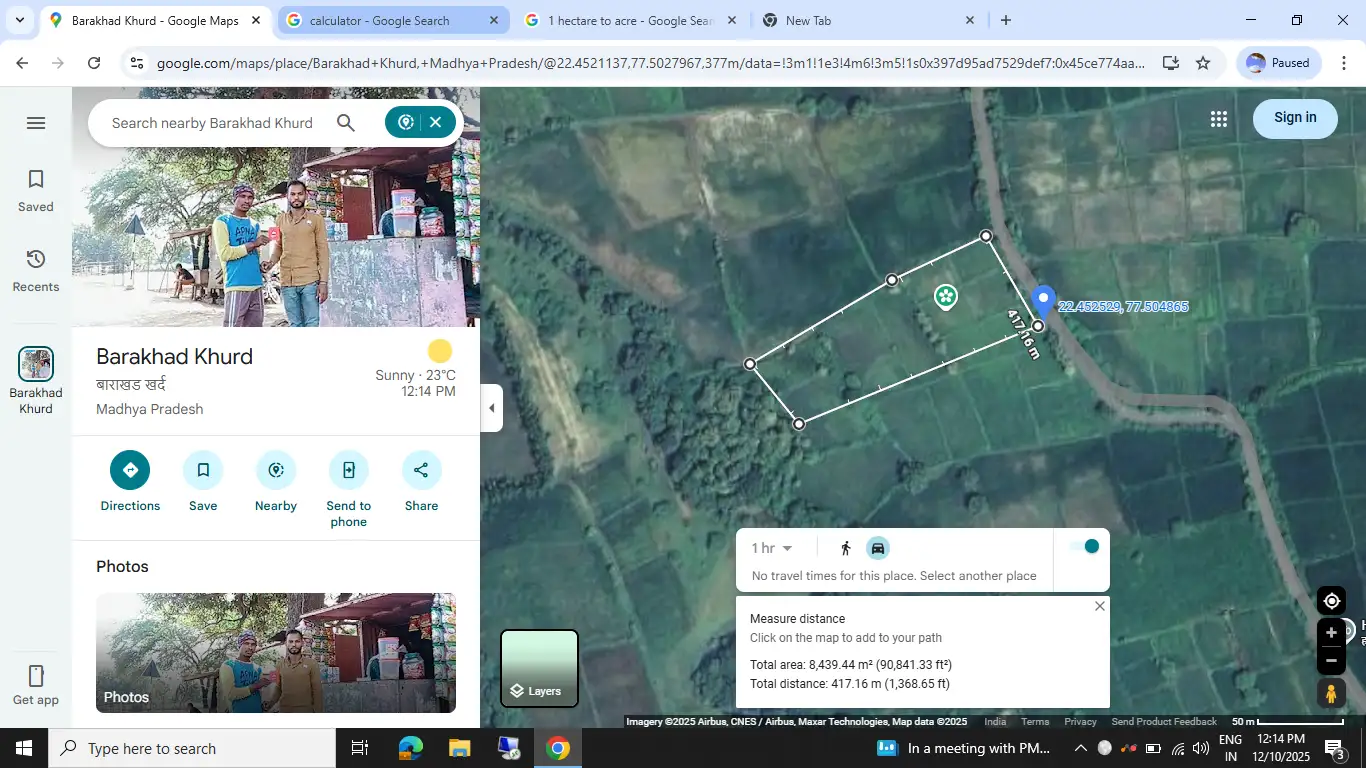Send Barakhad Khurd to phone
The image size is (1366, 768).
pyautogui.click(x=349, y=490)
